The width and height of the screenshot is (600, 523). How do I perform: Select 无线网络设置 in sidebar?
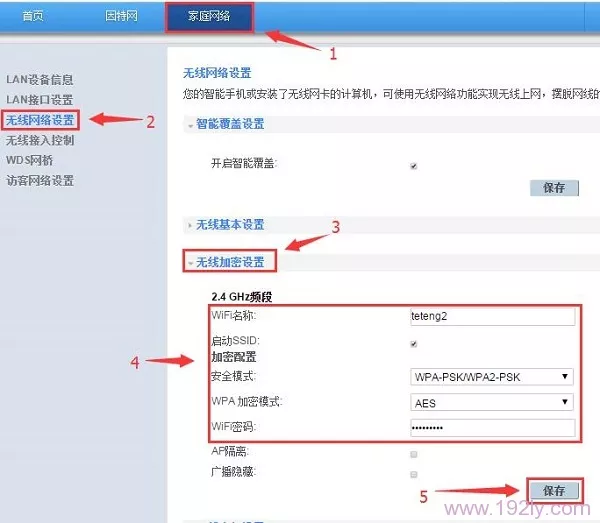pos(40,120)
